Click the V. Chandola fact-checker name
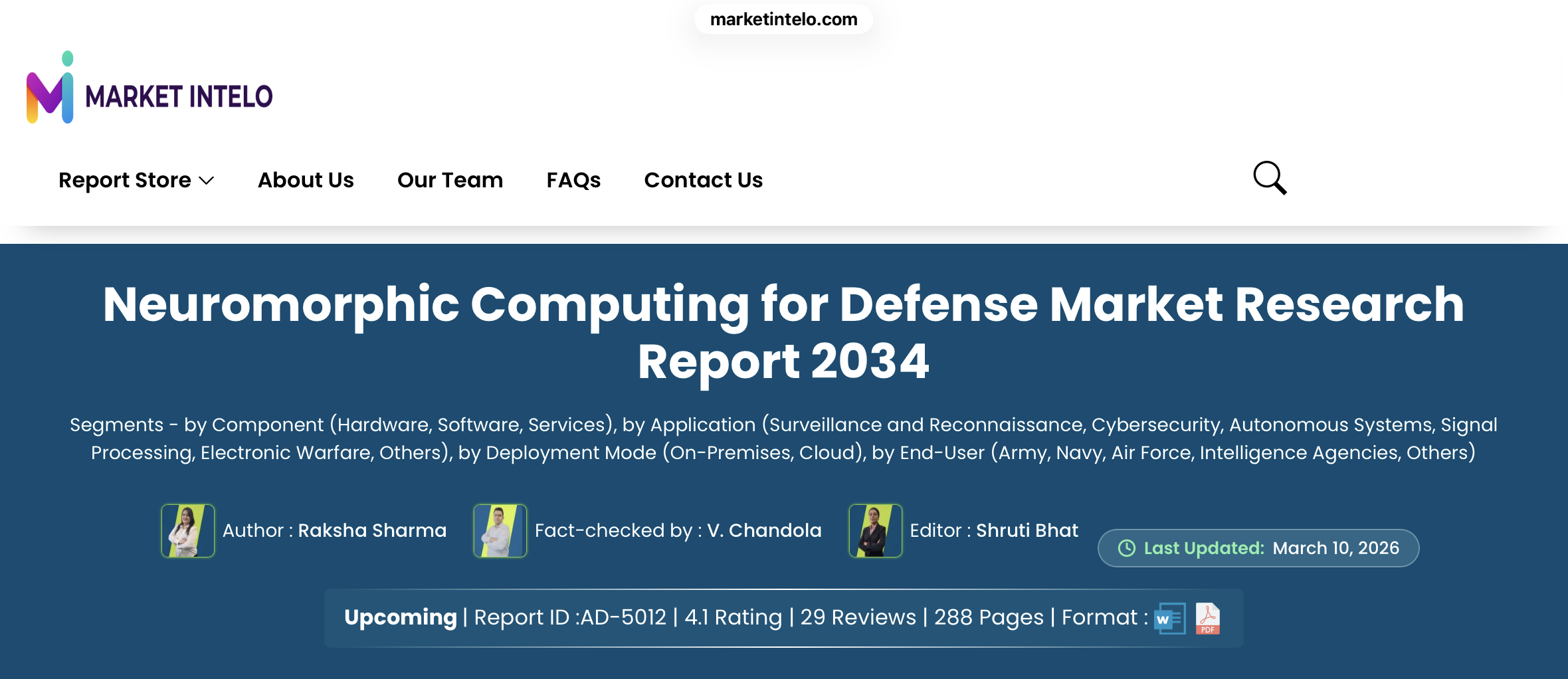The image size is (1568, 679). (764, 530)
